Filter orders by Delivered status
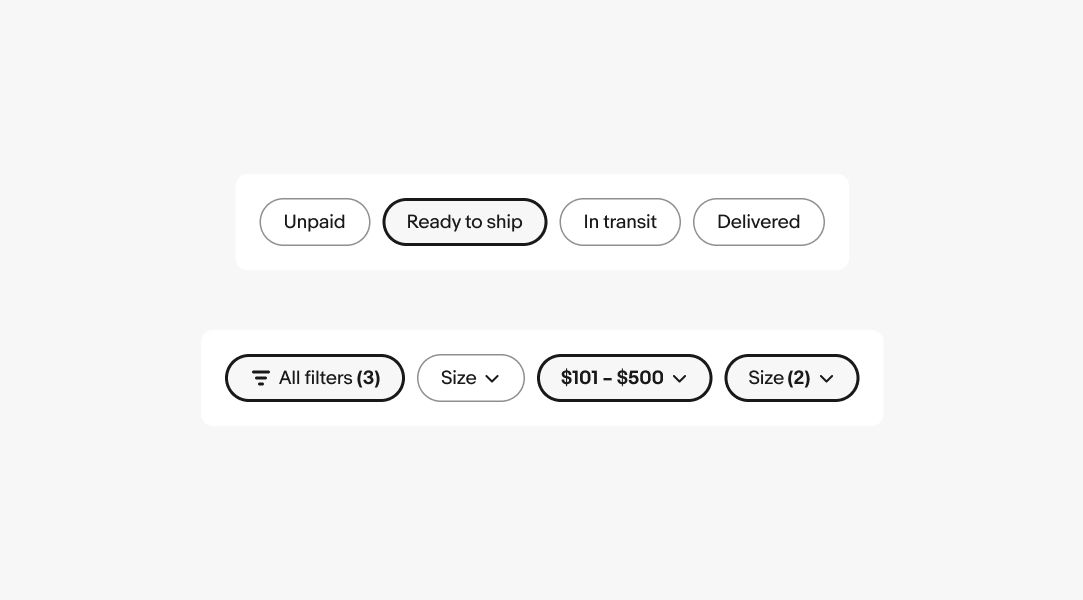This screenshot has width=1083, height=600. pyautogui.click(x=758, y=222)
